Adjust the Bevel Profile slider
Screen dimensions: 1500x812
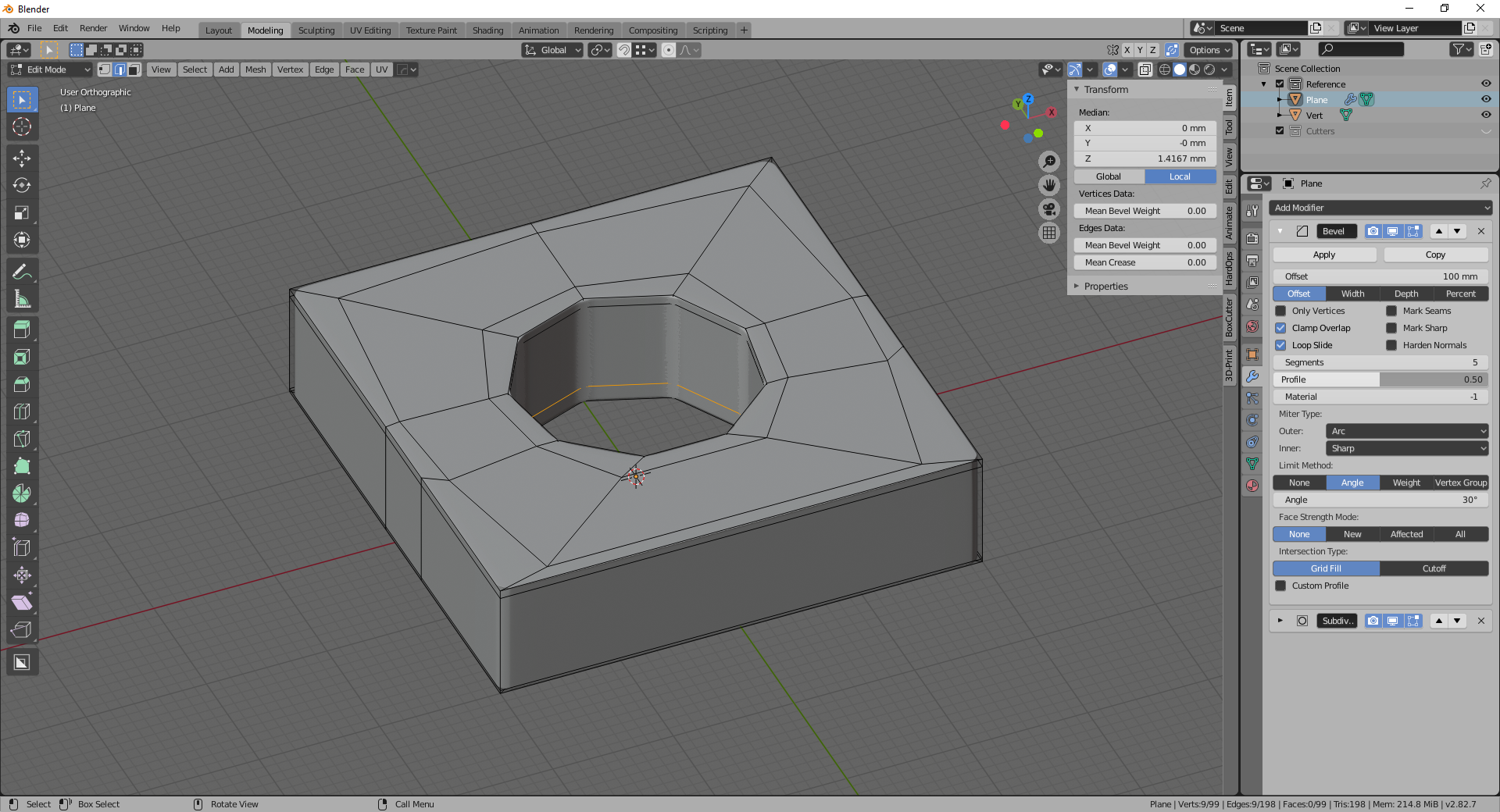click(1380, 379)
